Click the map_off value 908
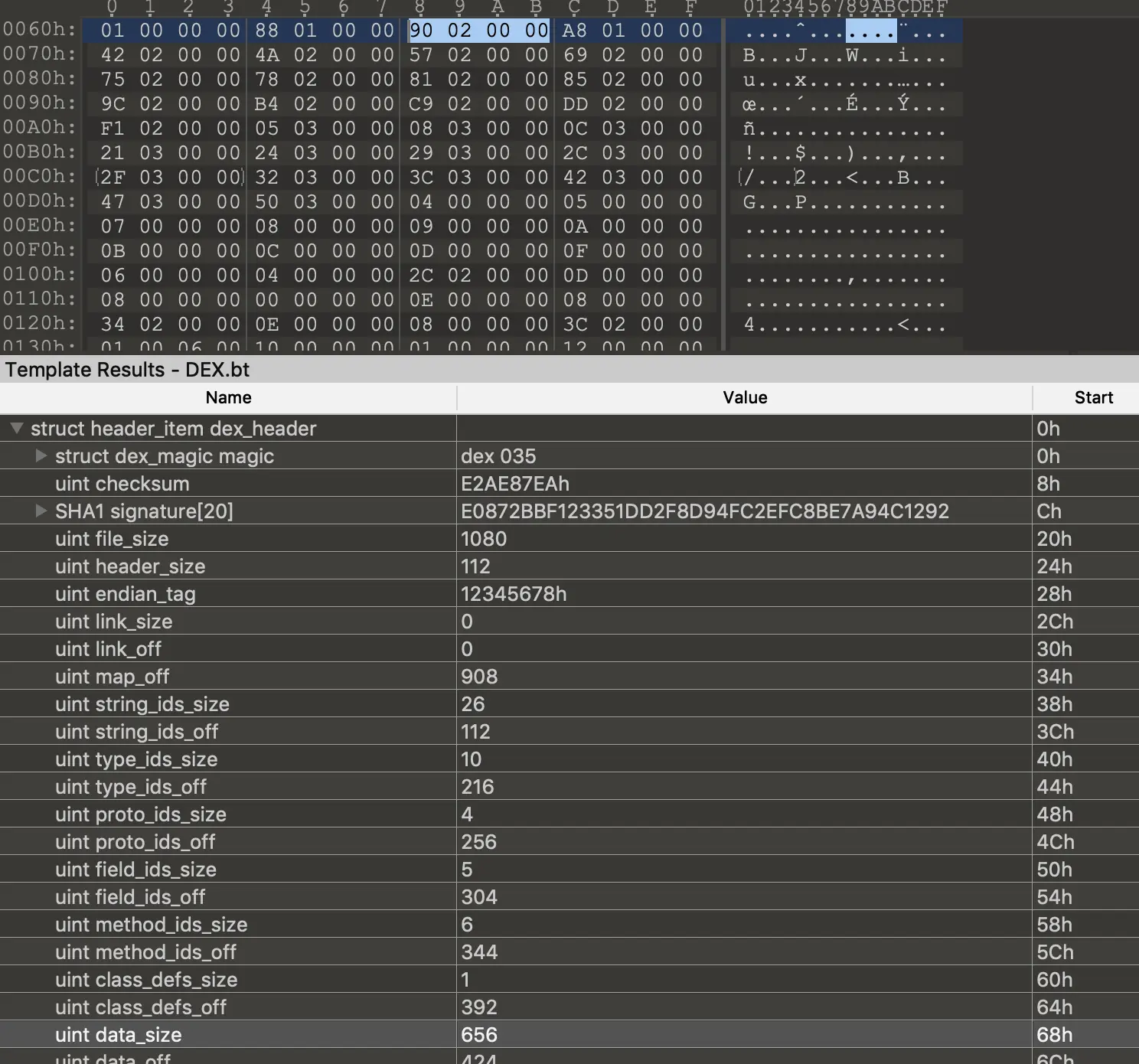Screen dimensions: 1139x1064 [479, 677]
